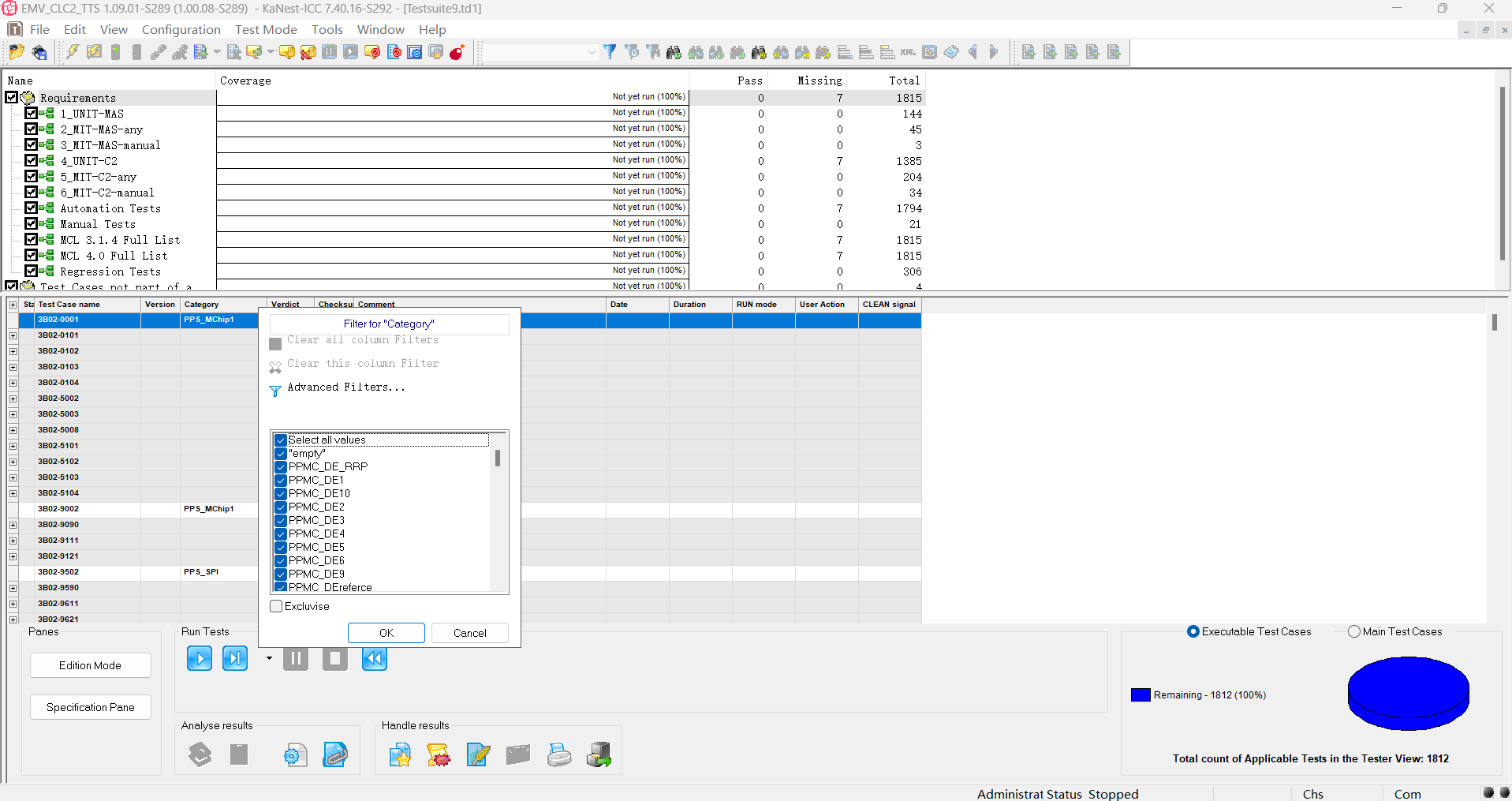This screenshot has width=1512, height=801.
Task: Click the blue funnel filter toolbar icon
Action: pos(610,52)
